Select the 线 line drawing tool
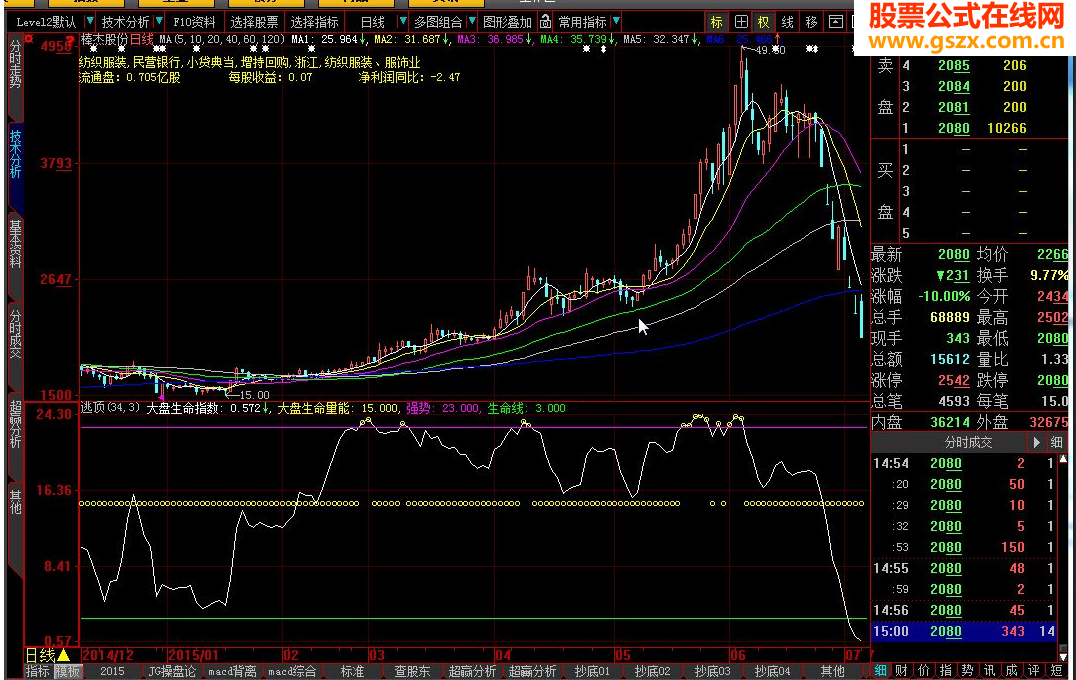The image size is (1076, 680). (x=788, y=22)
